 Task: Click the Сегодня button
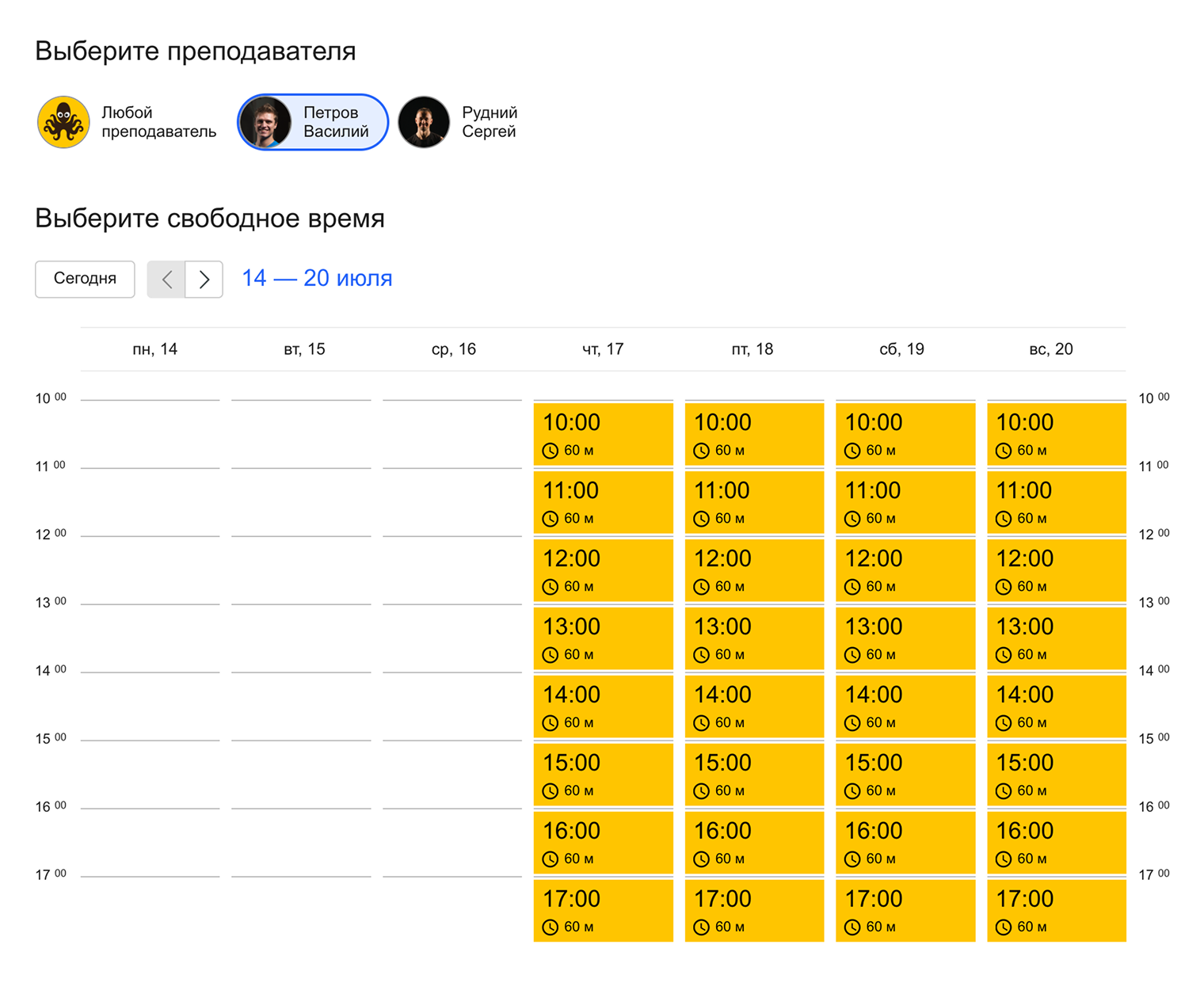85,279
